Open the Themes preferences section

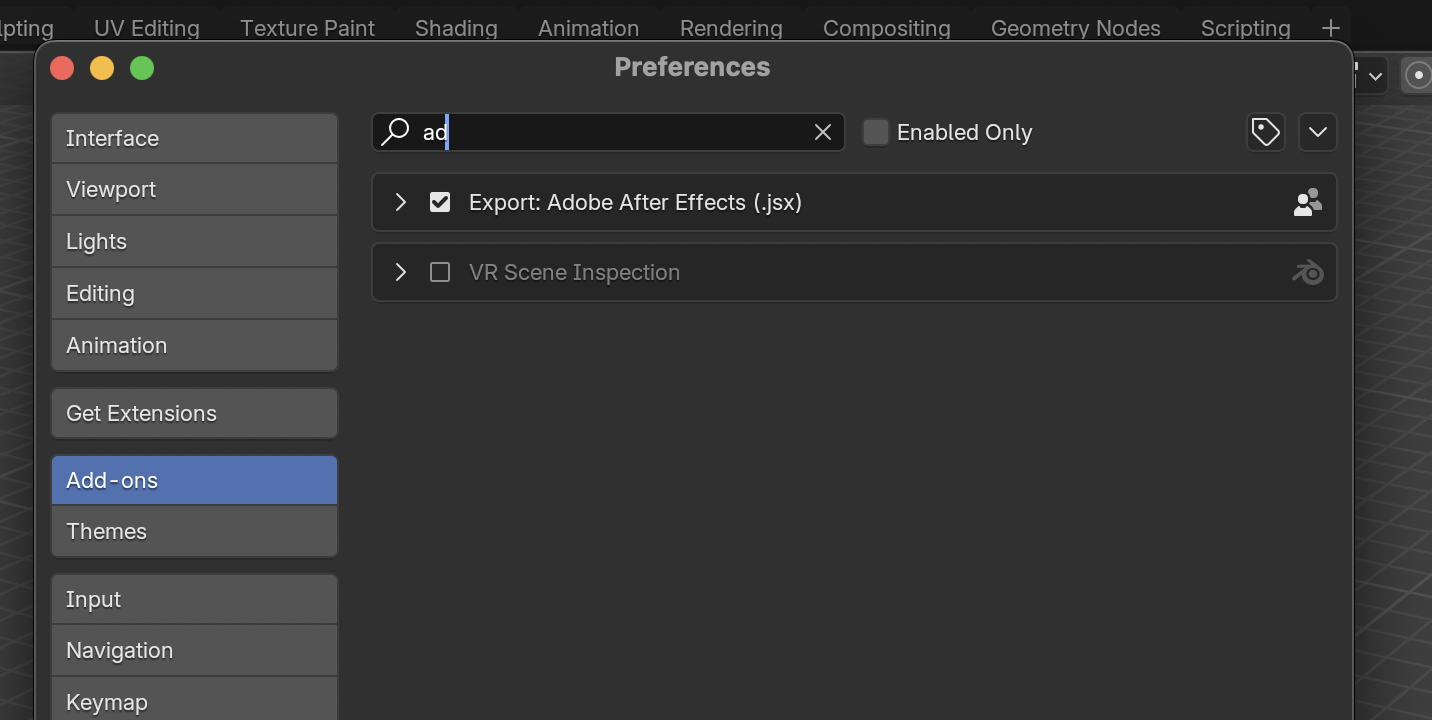[x=194, y=531]
